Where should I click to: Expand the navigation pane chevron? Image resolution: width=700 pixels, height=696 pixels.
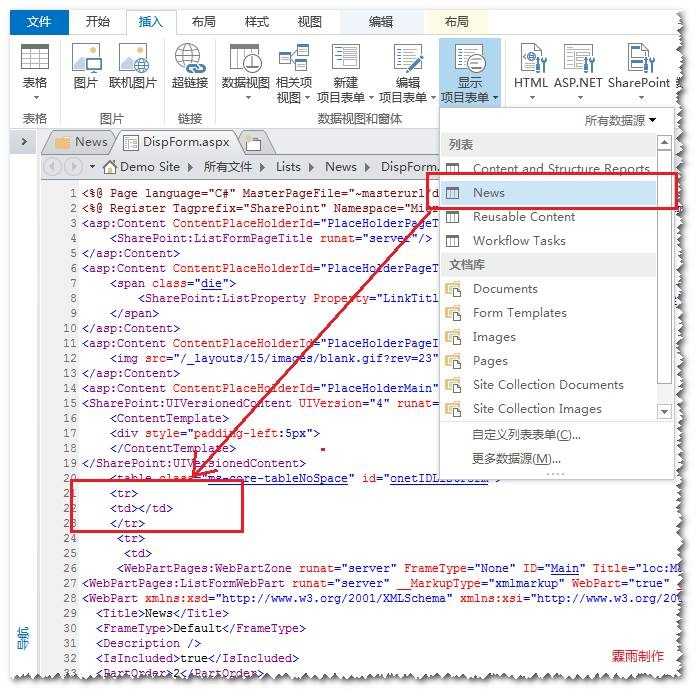click(24, 142)
